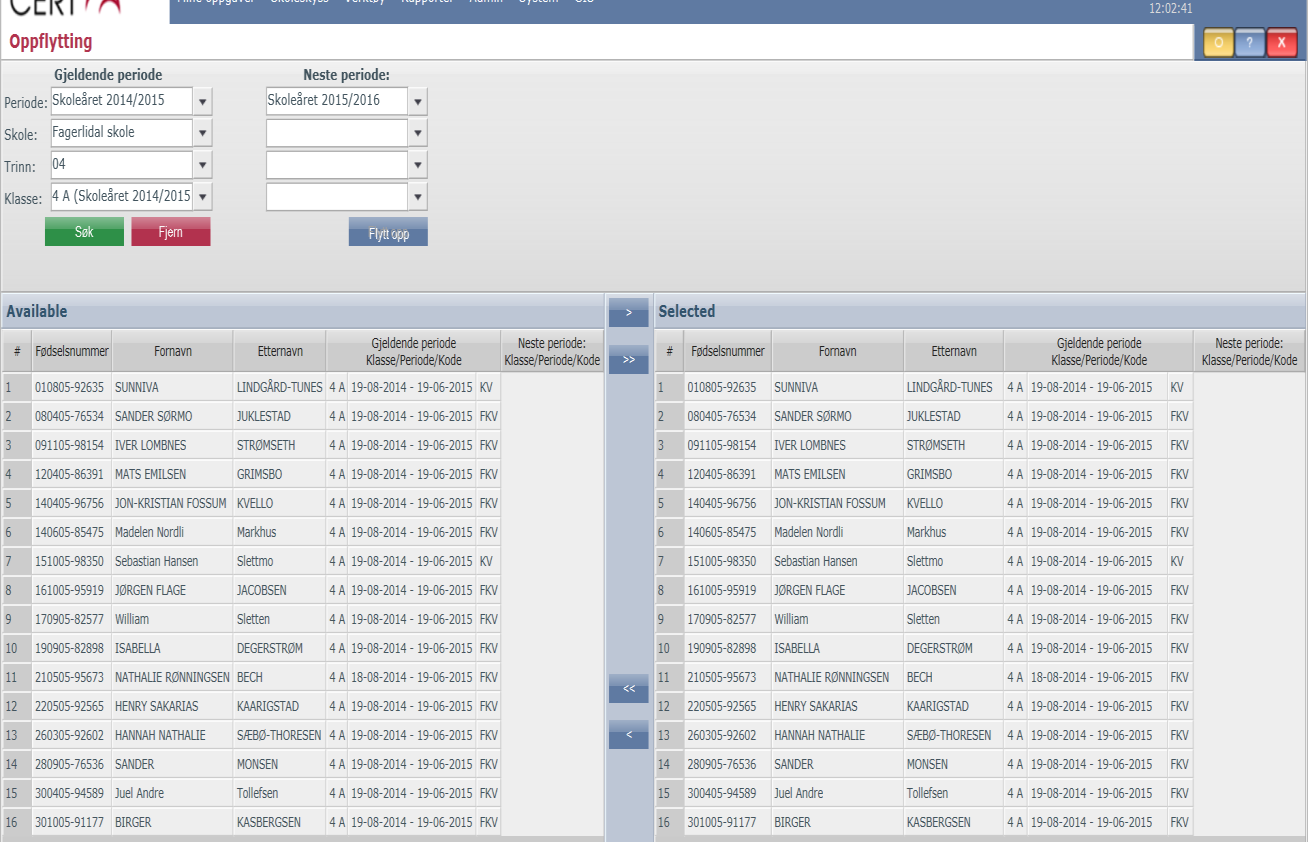Open the Skole dropdown showing Fagerlidal skole
The image size is (1308, 842).
(202, 133)
